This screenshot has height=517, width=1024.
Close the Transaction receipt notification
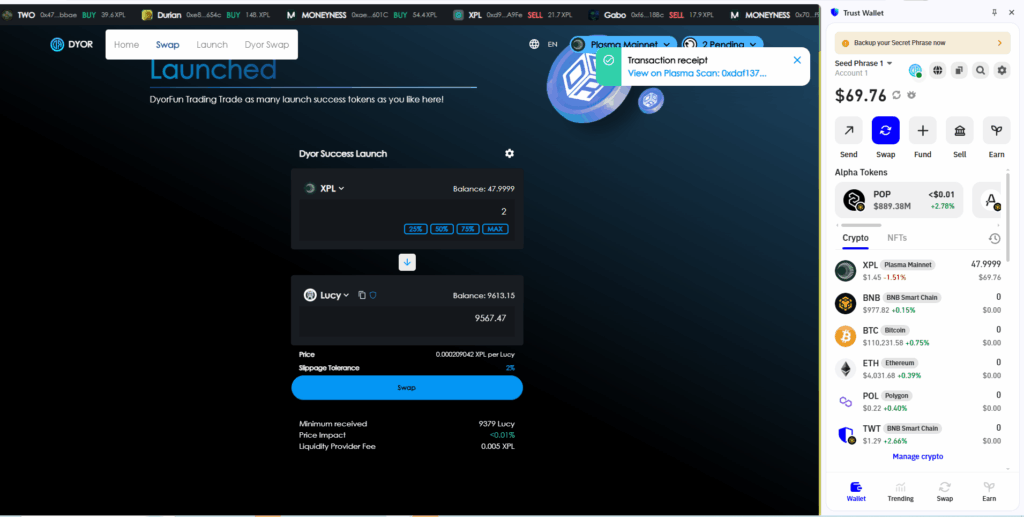click(797, 60)
